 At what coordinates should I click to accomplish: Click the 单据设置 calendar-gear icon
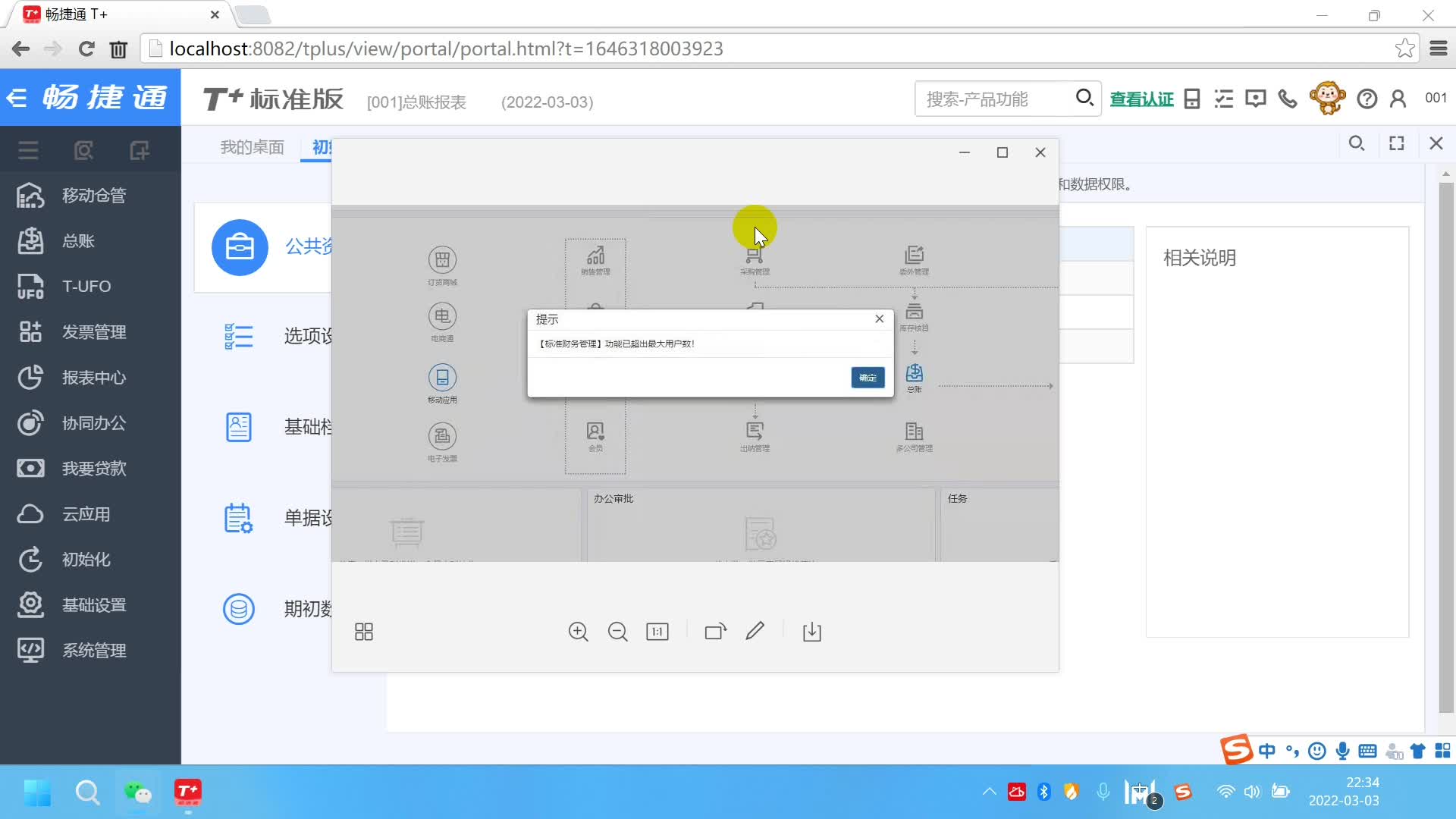(238, 518)
